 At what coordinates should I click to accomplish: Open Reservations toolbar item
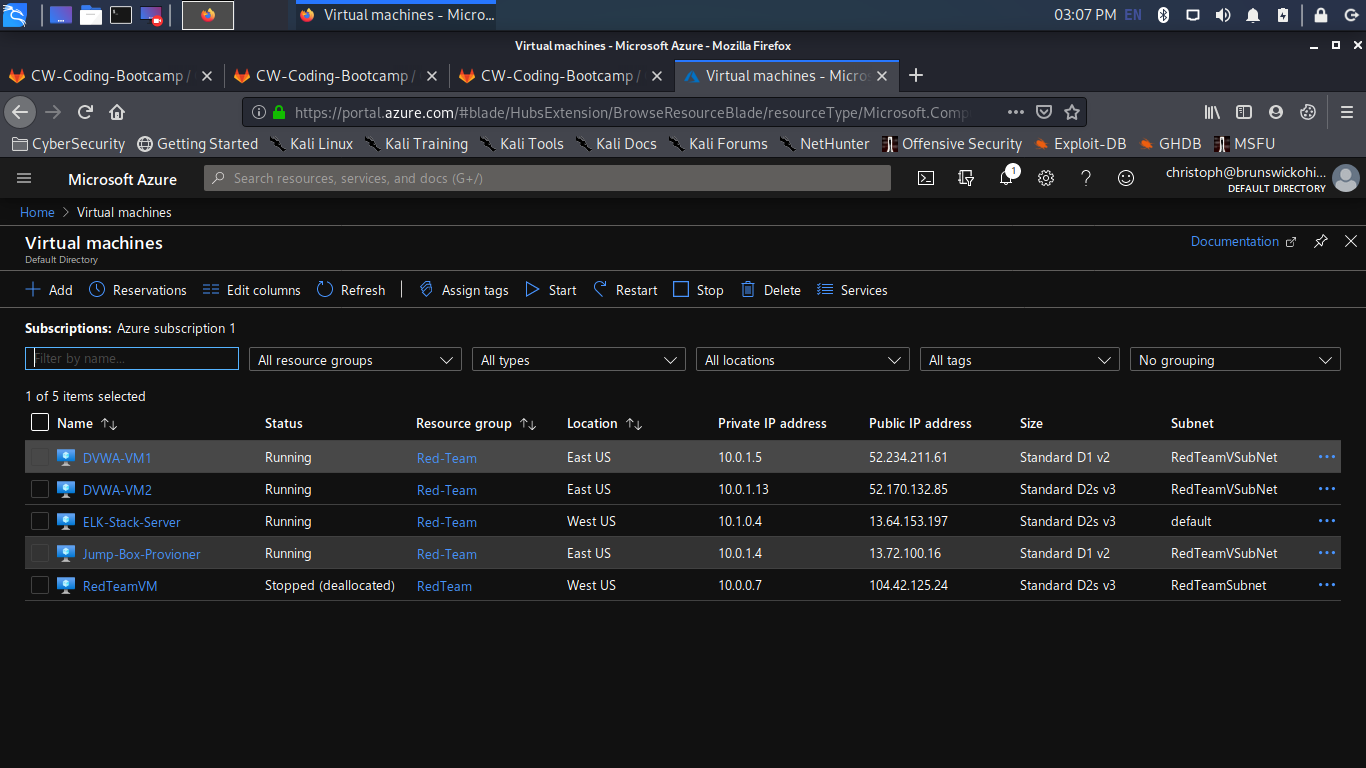click(x=138, y=290)
